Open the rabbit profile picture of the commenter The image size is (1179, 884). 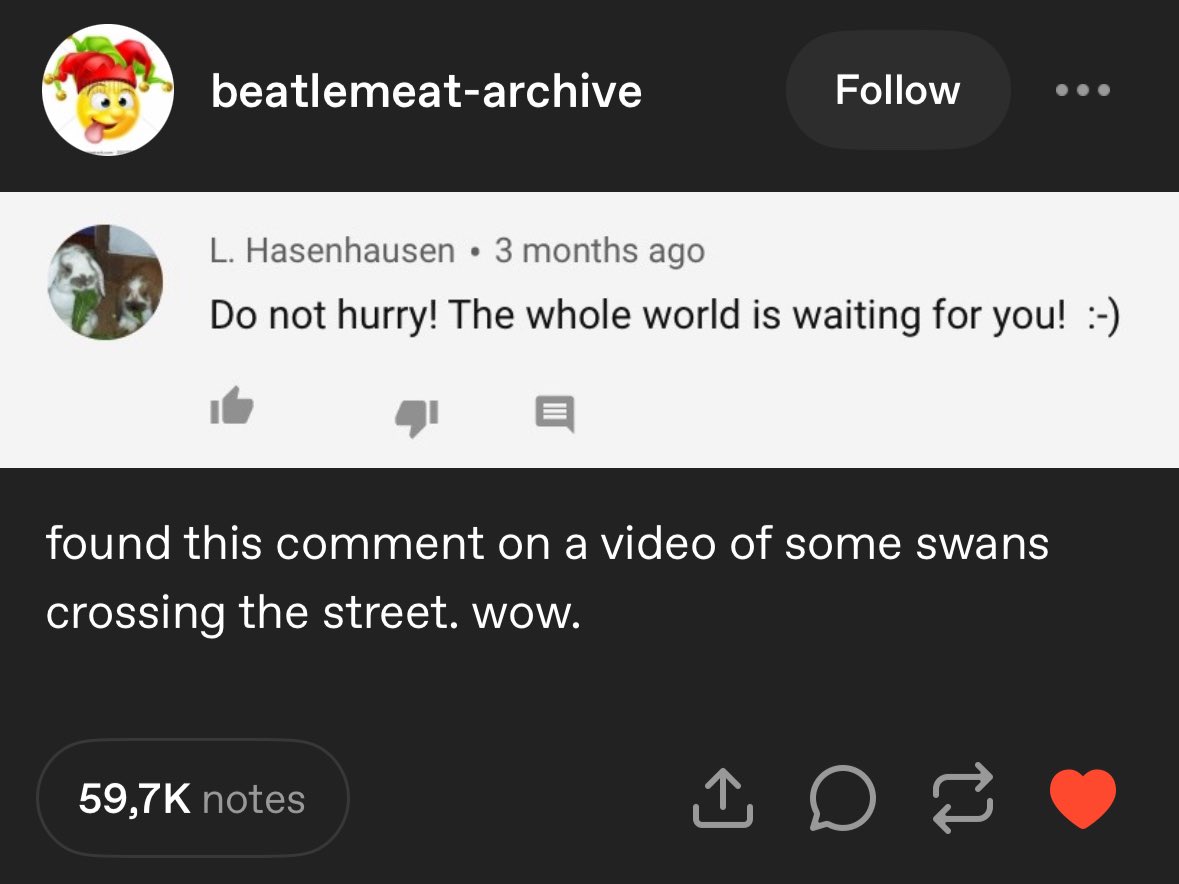[105, 282]
